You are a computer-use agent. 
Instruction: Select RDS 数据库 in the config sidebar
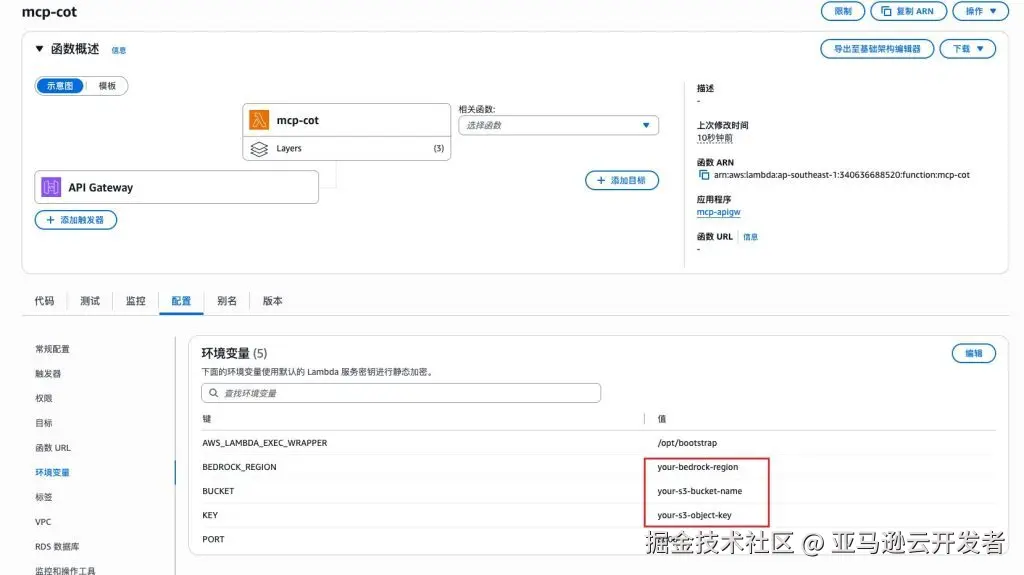click(57, 547)
